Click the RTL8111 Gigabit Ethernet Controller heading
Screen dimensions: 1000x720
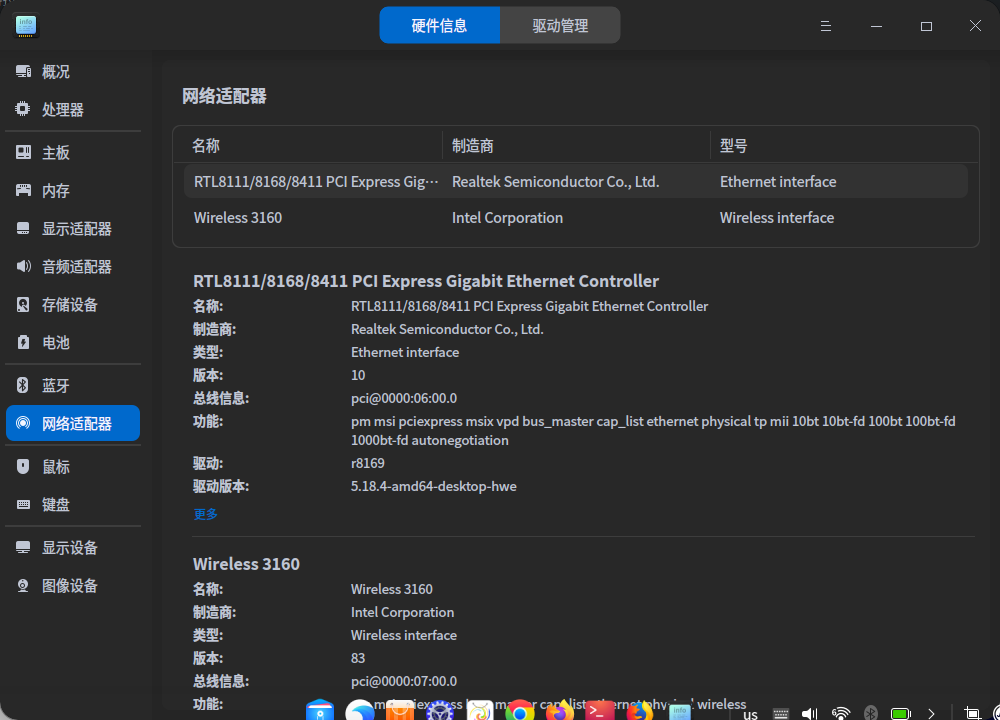click(x=426, y=281)
